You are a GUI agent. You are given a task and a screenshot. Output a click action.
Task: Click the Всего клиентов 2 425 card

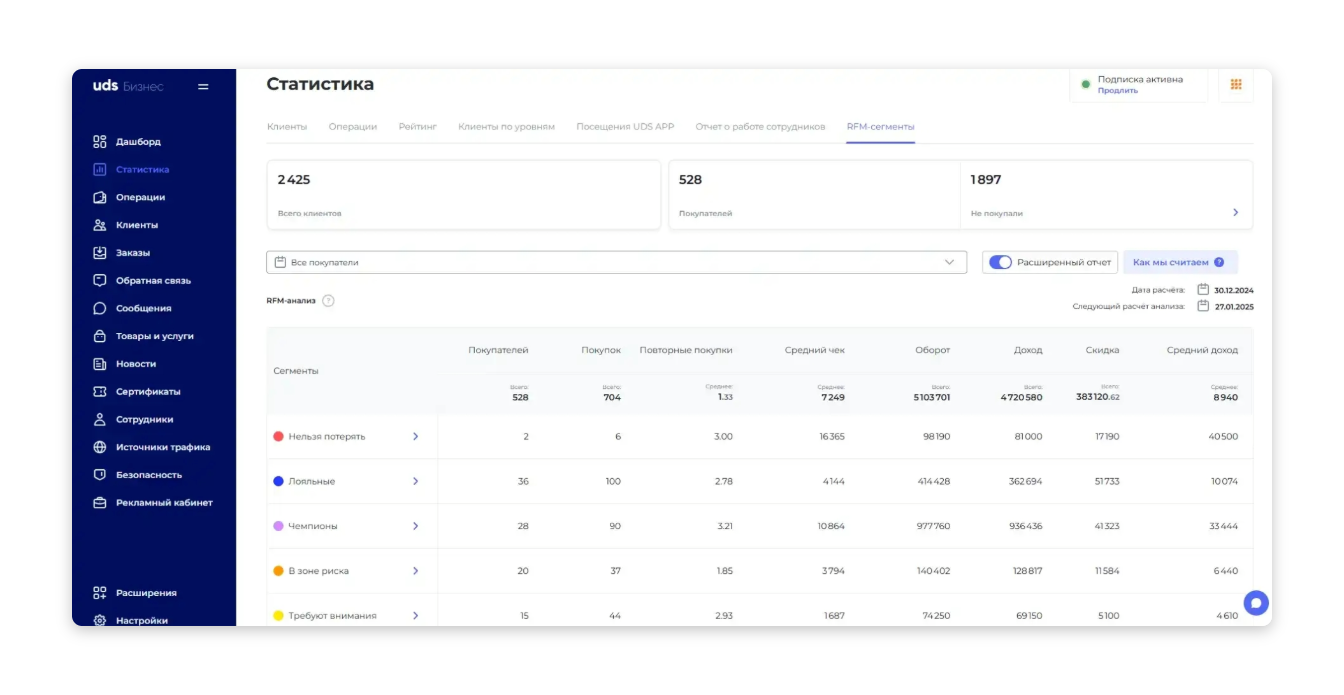click(464, 195)
